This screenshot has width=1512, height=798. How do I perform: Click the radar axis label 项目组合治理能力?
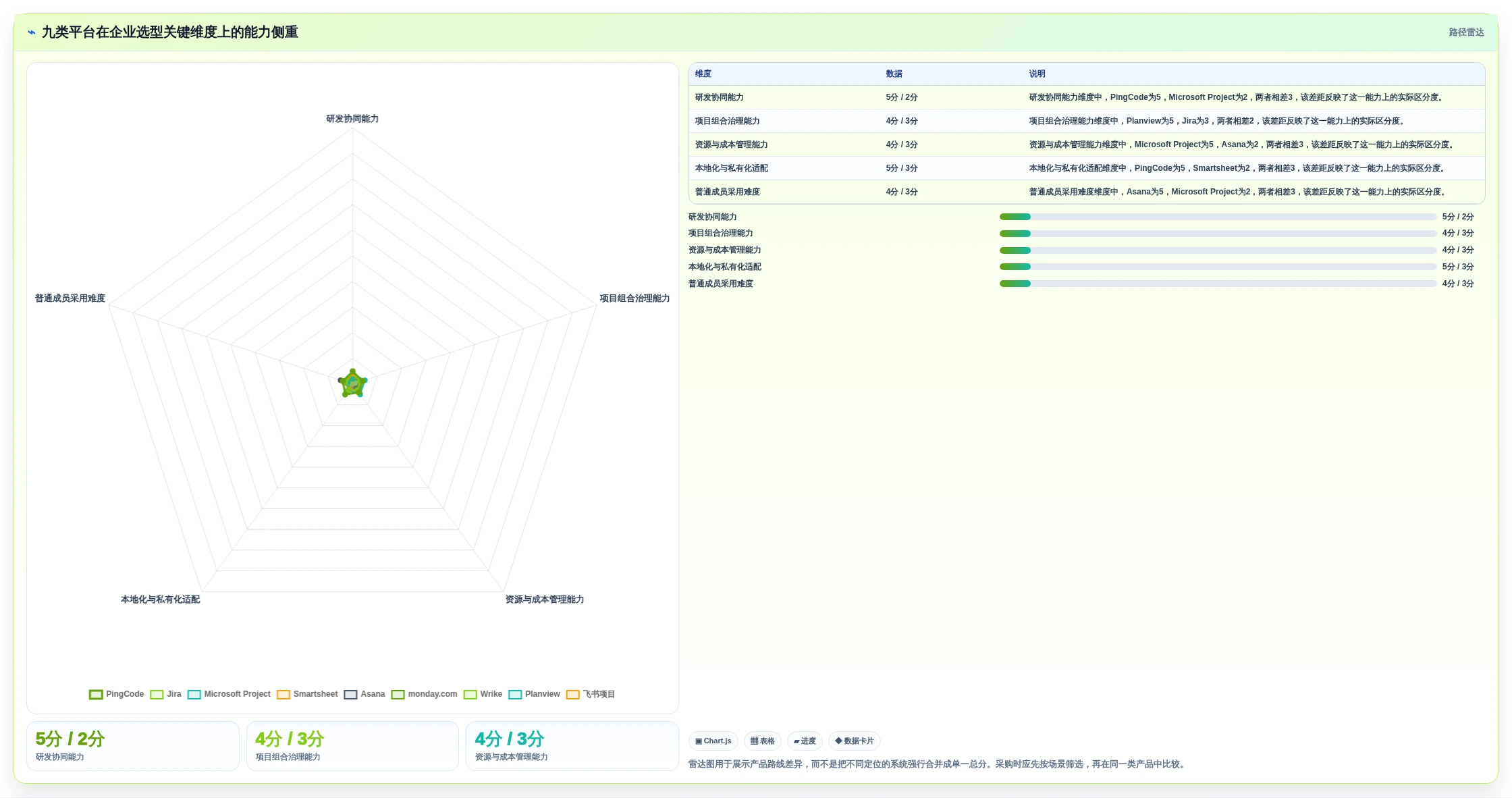634,298
